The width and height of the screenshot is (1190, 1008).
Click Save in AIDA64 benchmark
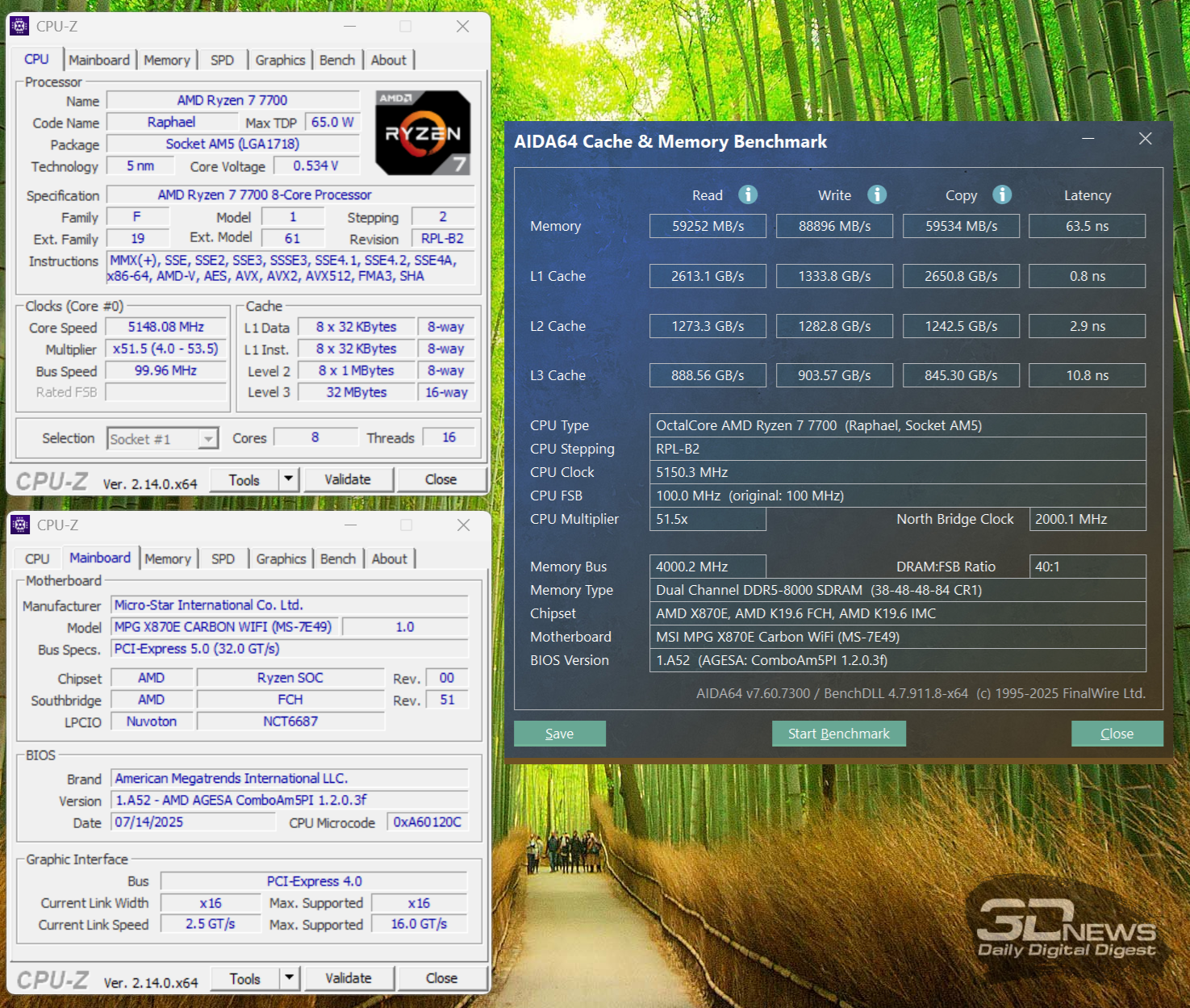(560, 734)
